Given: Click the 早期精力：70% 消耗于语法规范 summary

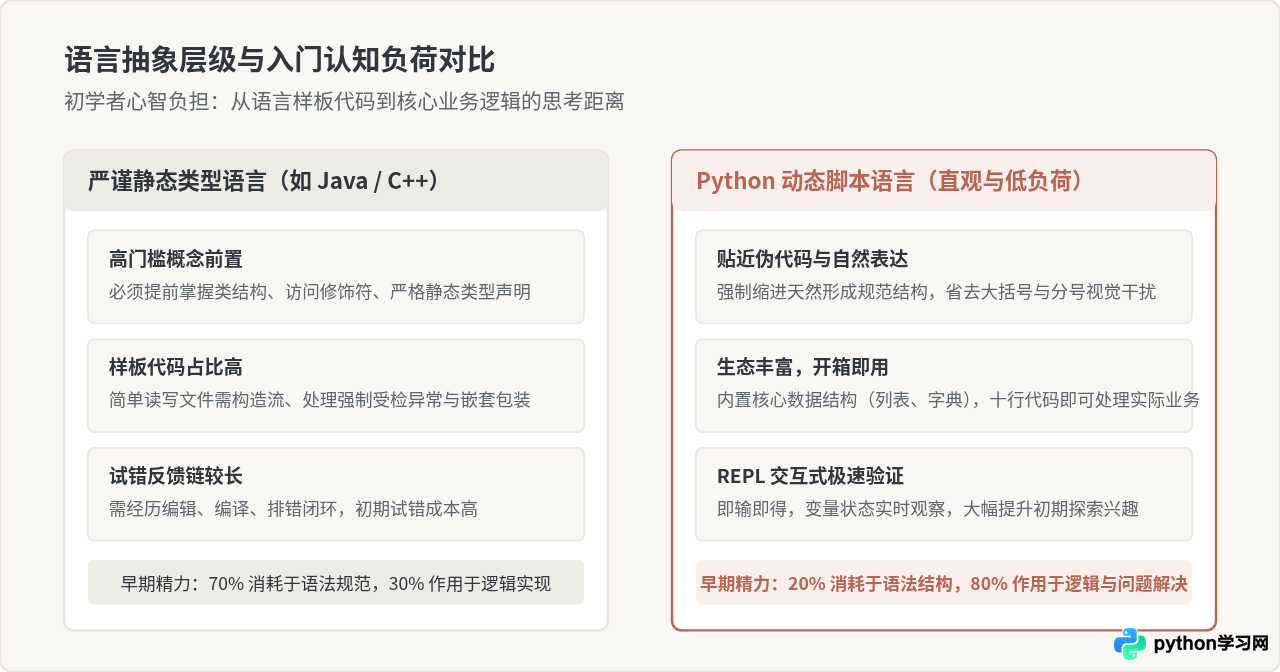Looking at the screenshot, I should click(336, 584).
